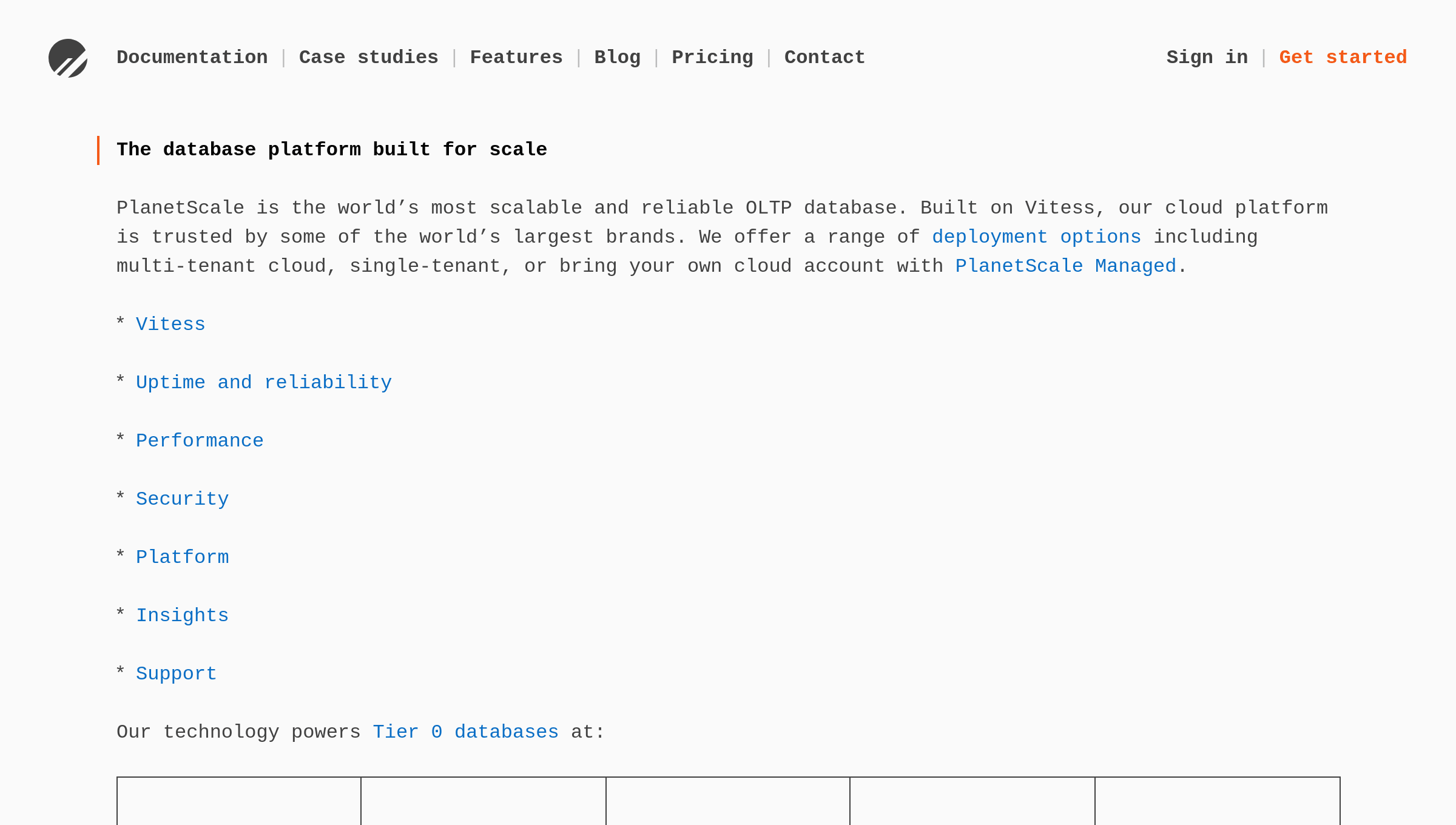View the Pricing page
Viewport: 1456px width, 825px height.
click(713, 57)
